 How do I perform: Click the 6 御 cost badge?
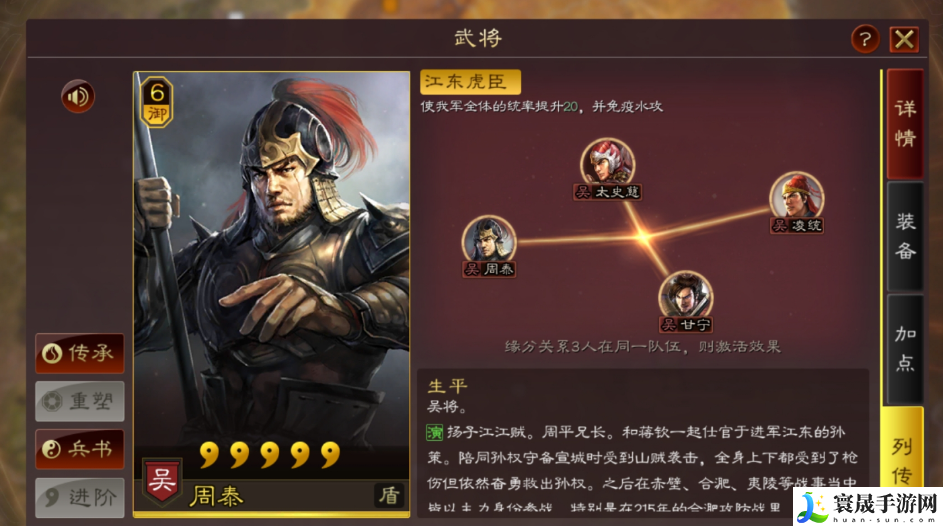pos(157,102)
